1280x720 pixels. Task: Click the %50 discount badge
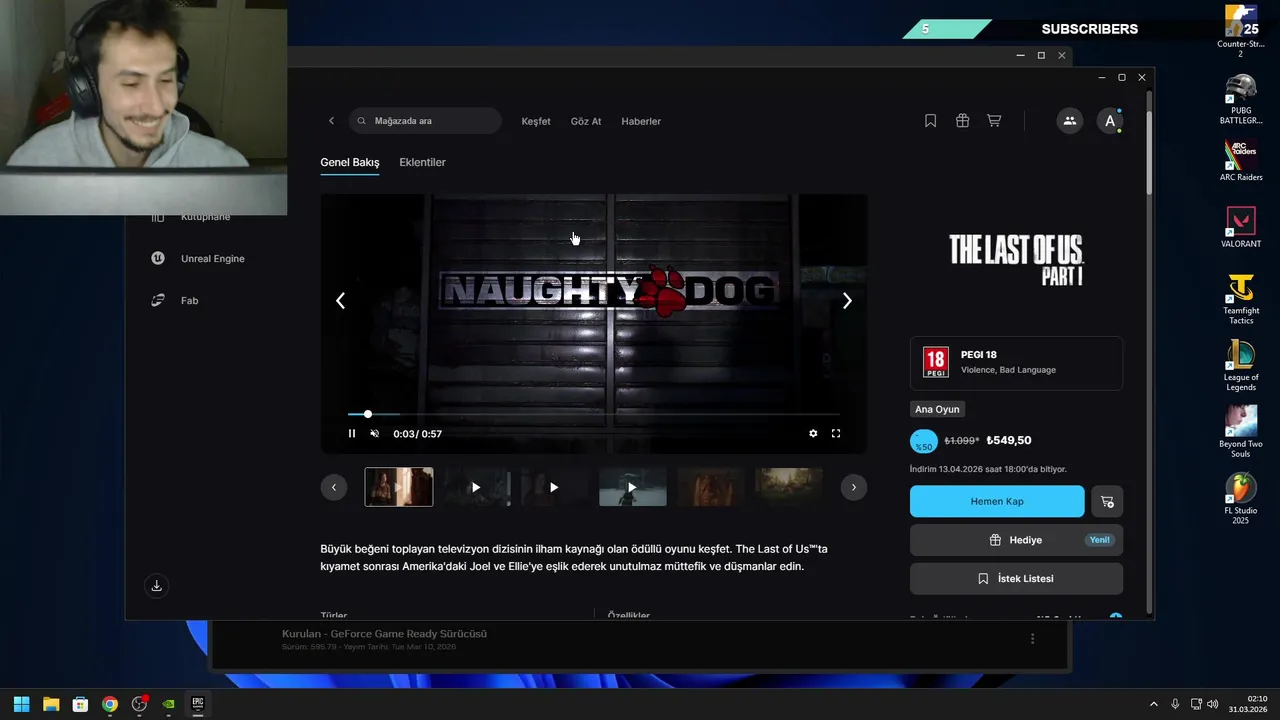924,441
